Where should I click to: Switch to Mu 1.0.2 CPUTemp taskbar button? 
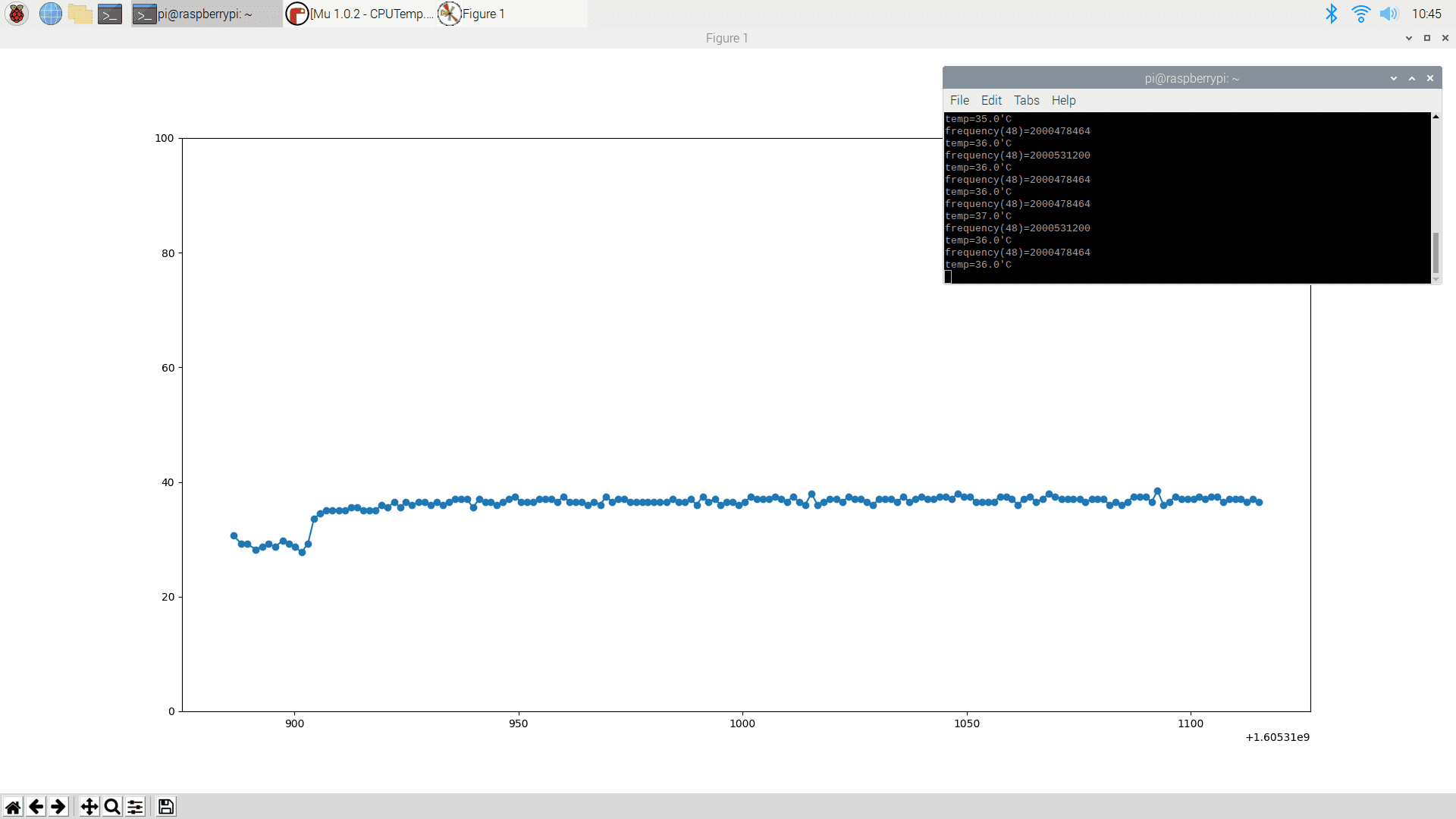point(360,14)
